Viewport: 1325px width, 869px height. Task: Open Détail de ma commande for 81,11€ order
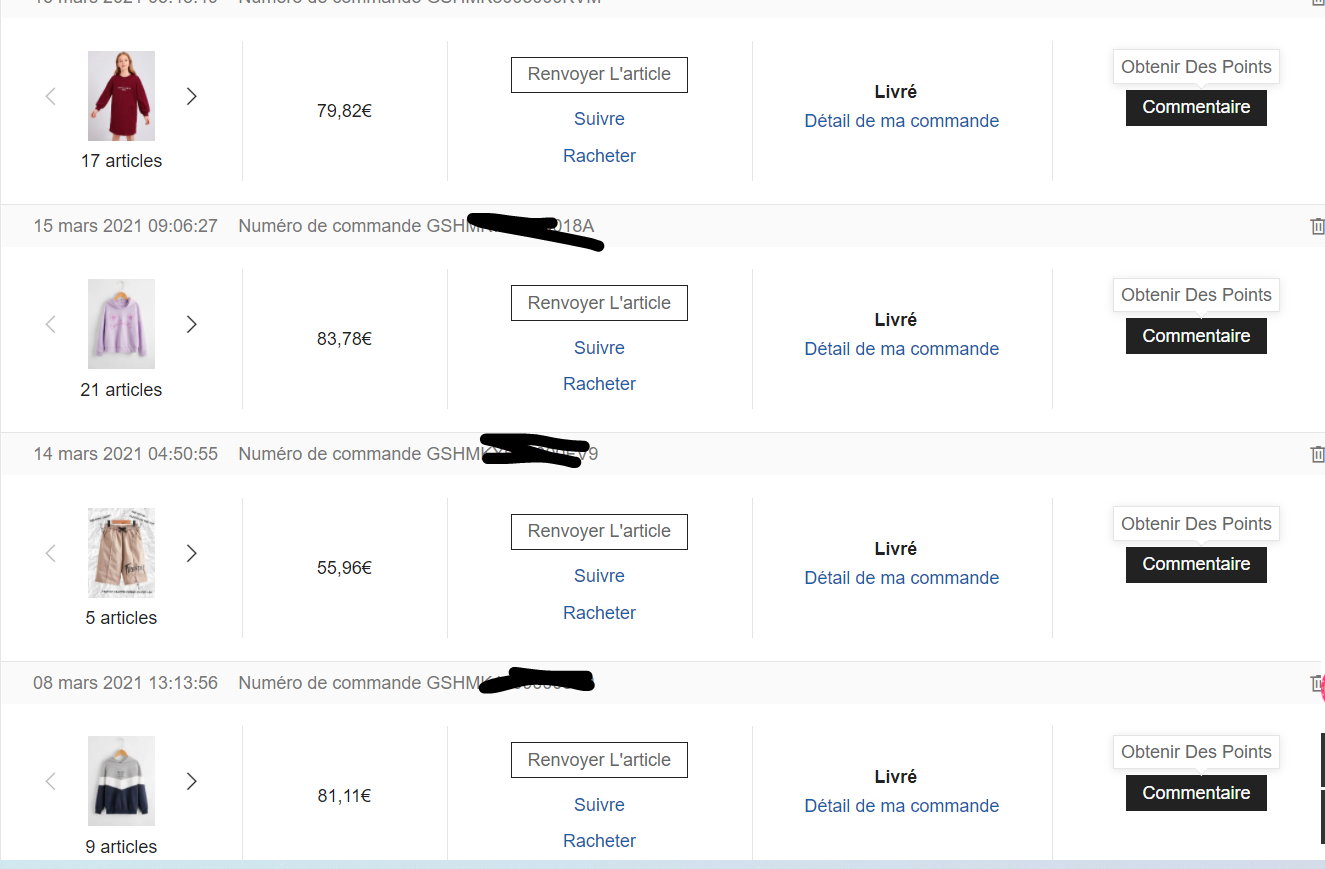click(901, 806)
